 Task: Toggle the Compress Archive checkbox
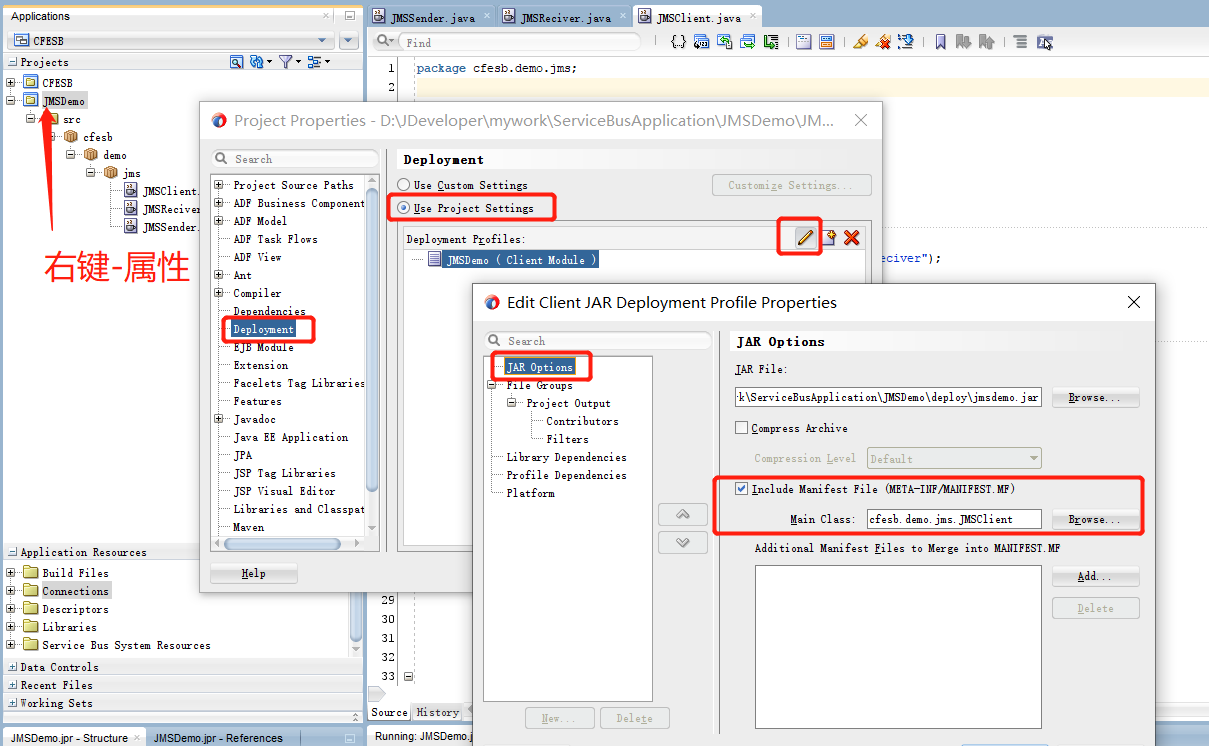coord(741,428)
